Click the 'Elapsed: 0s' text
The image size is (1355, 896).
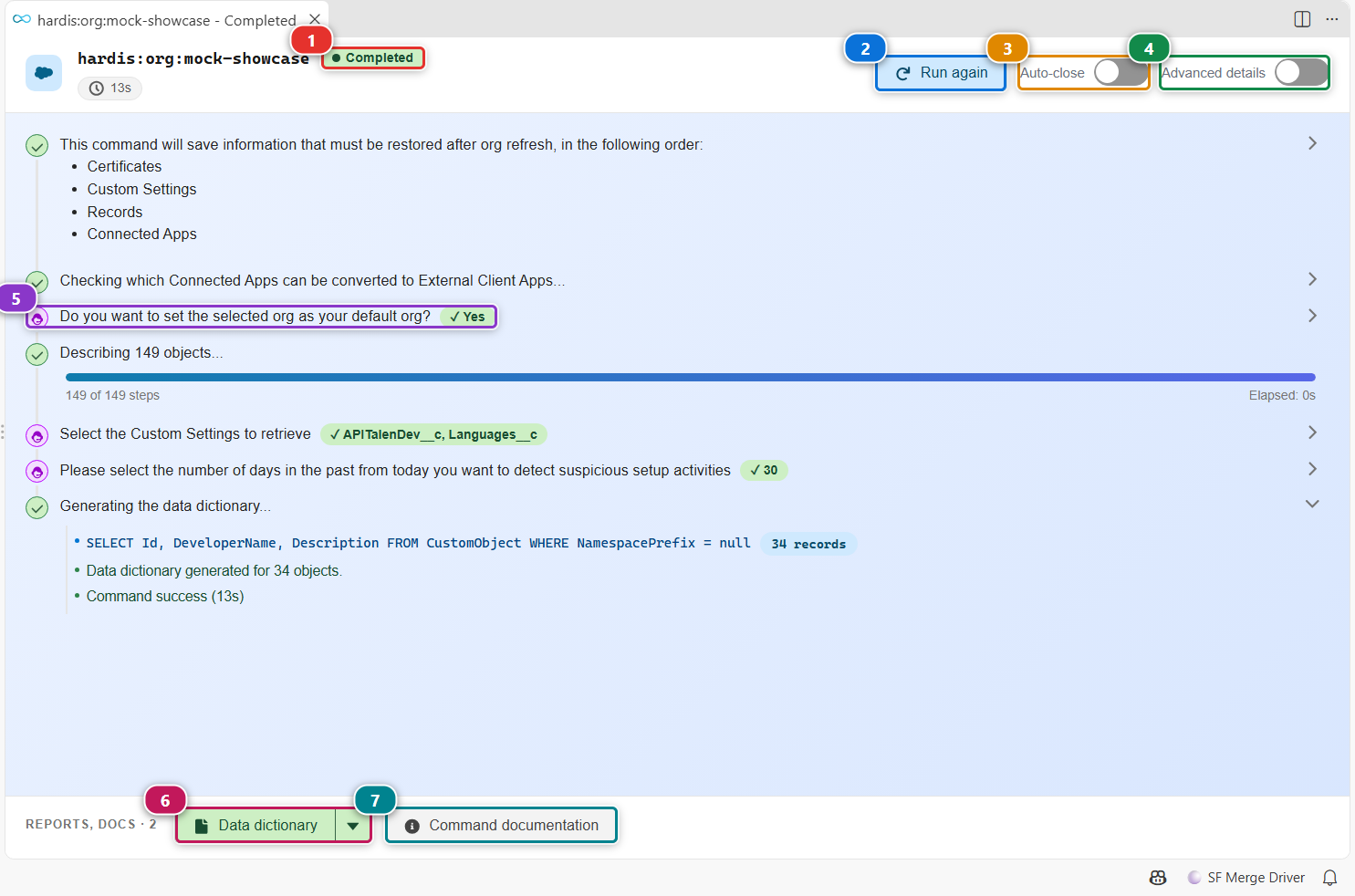pos(1282,396)
